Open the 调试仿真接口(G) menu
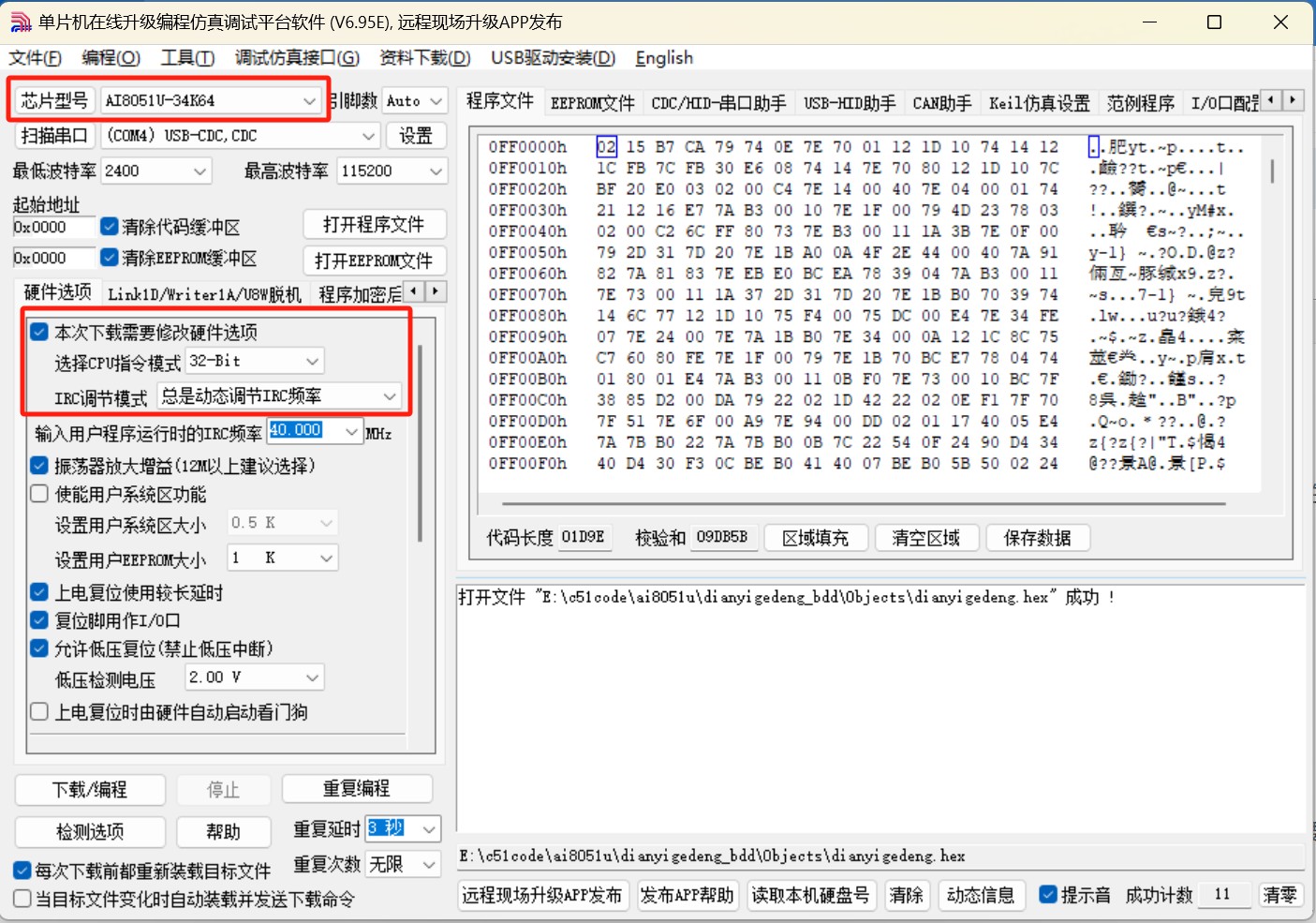1316x923 pixels. click(297, 58)
